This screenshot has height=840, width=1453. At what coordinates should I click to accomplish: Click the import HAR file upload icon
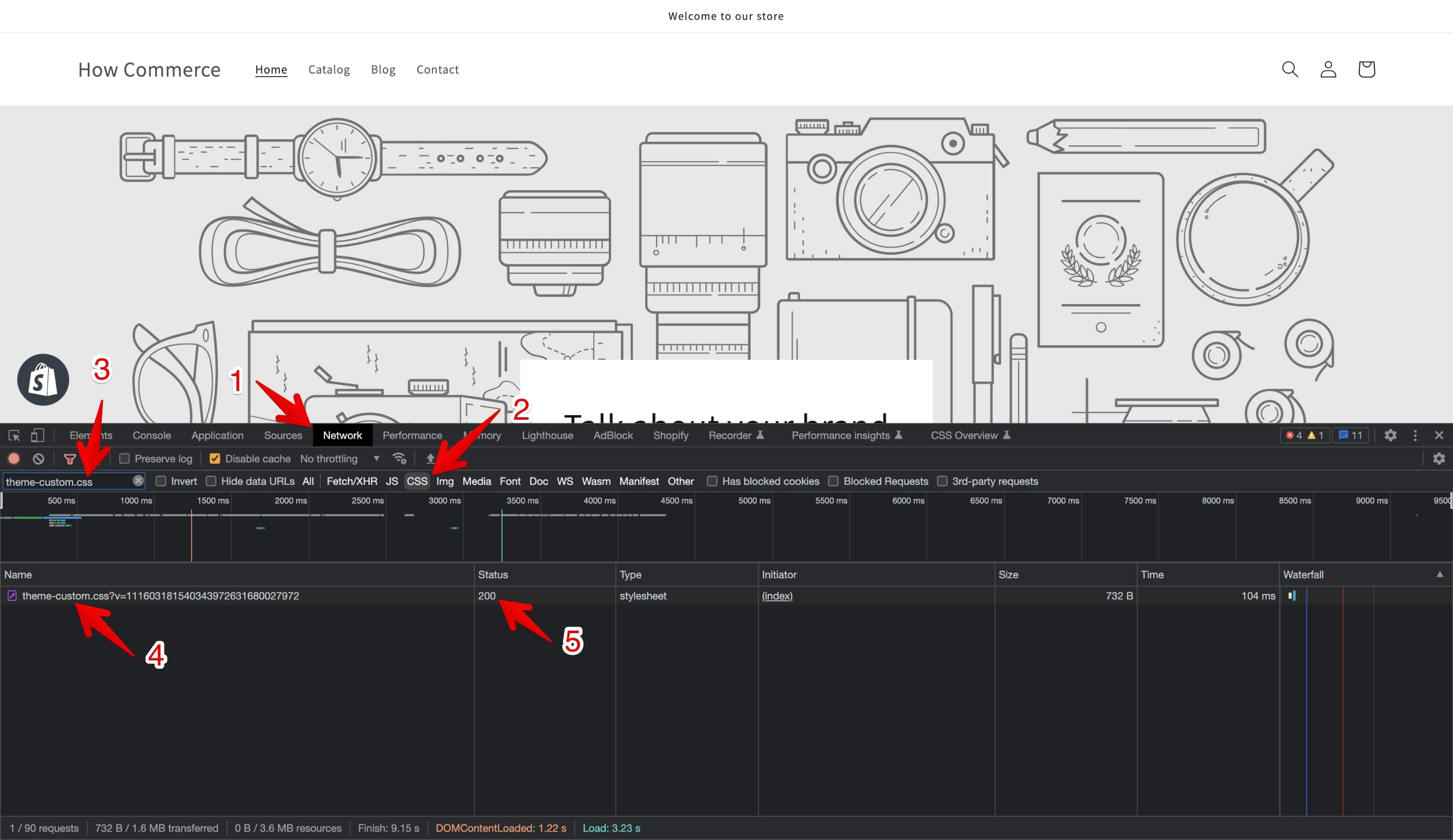430,459
